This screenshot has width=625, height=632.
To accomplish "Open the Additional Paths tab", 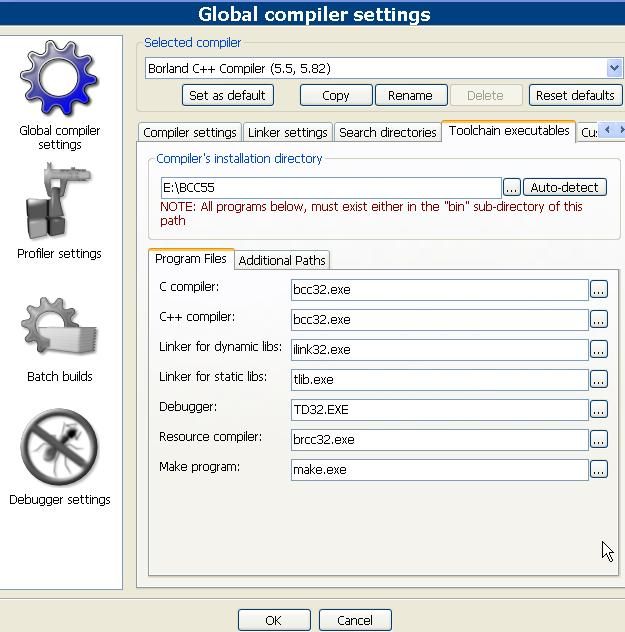I will [282, 260].
